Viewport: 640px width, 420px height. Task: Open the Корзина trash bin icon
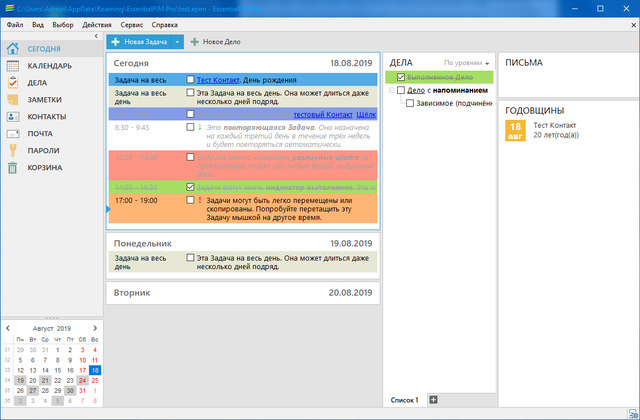click(x=13, y=167)
